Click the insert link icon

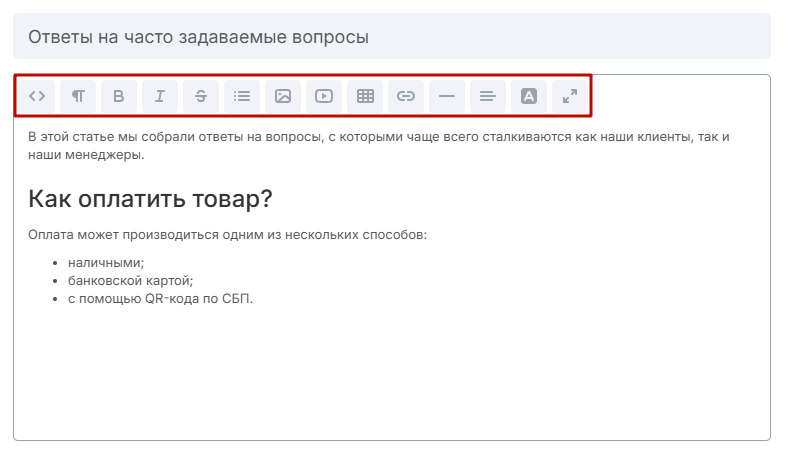point(406,96)
